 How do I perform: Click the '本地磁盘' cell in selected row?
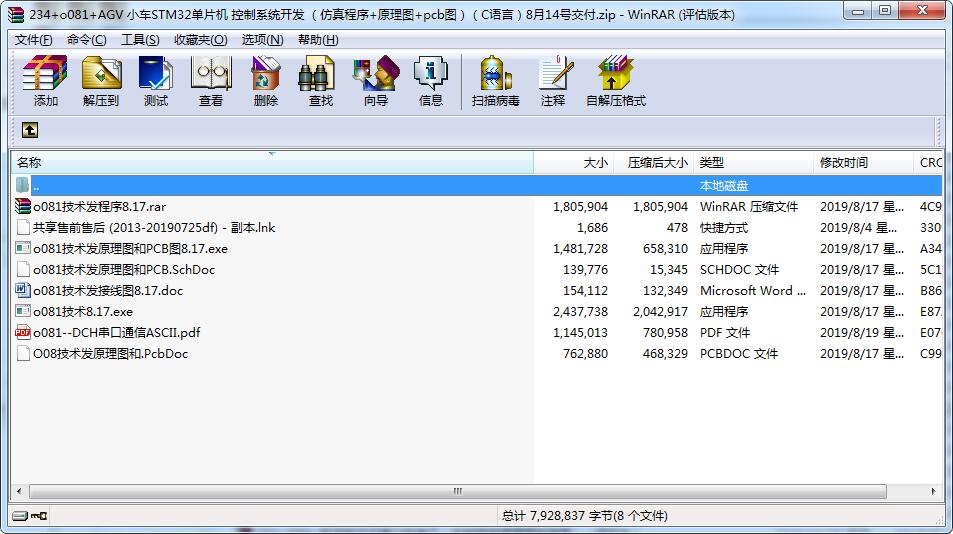click(x=723, y=185)
